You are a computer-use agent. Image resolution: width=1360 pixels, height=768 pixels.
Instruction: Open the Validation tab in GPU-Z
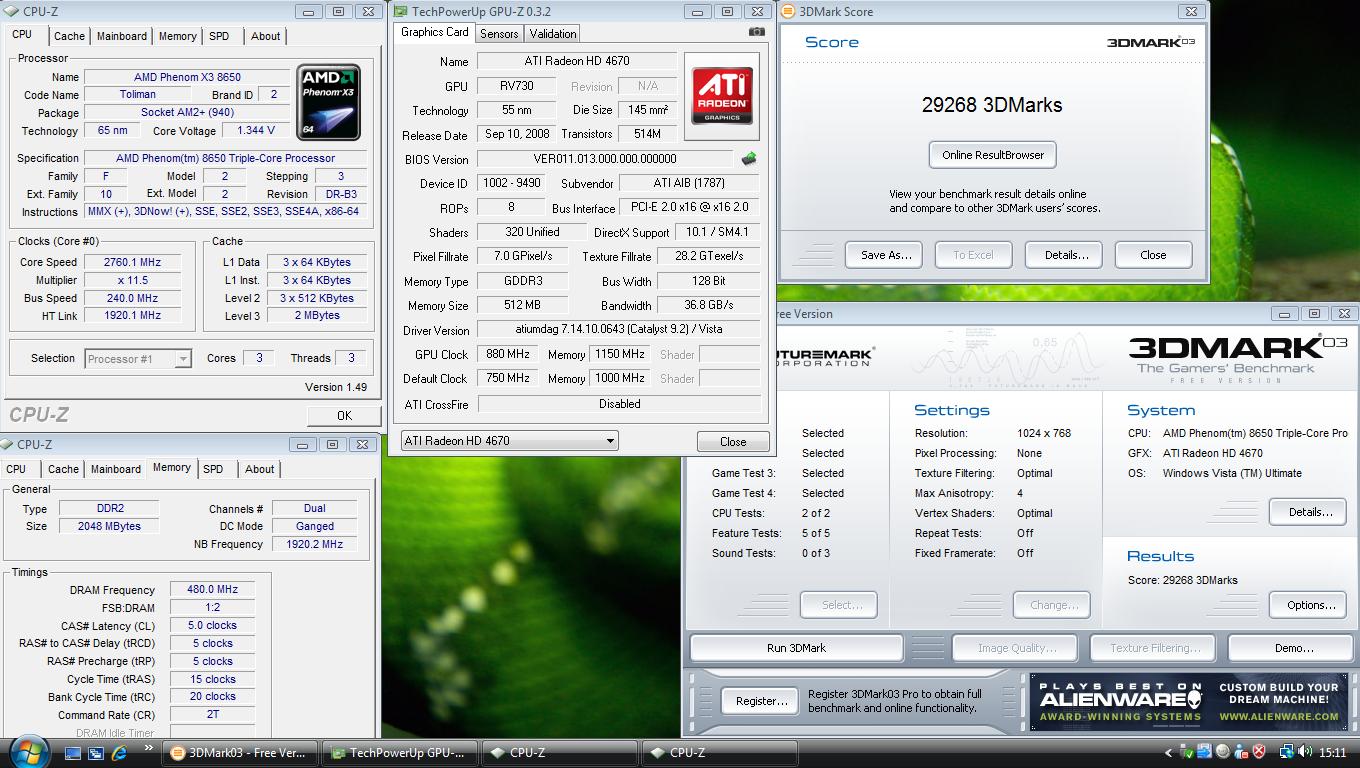click(553, 33)
